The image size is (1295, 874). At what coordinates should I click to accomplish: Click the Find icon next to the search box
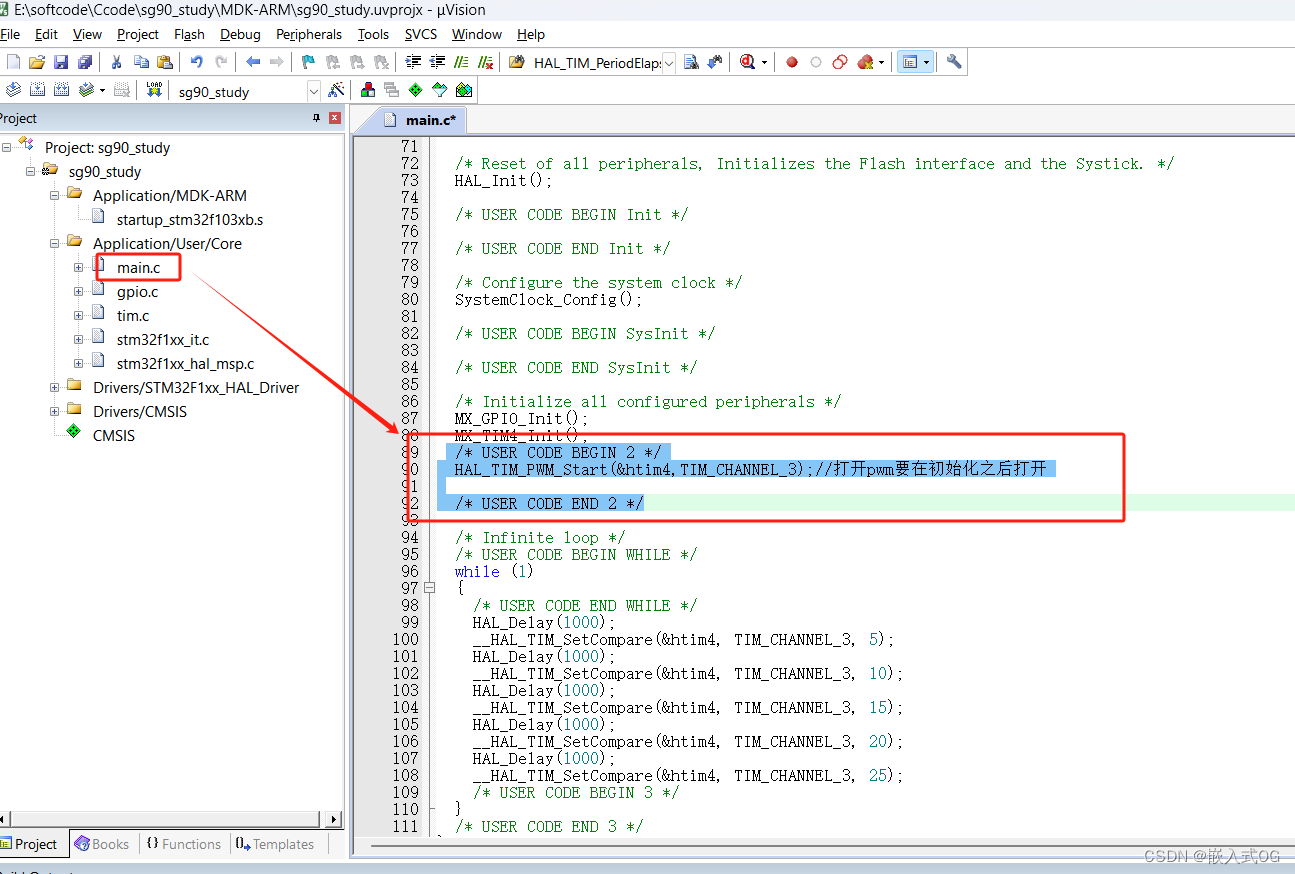click(691, 62)
